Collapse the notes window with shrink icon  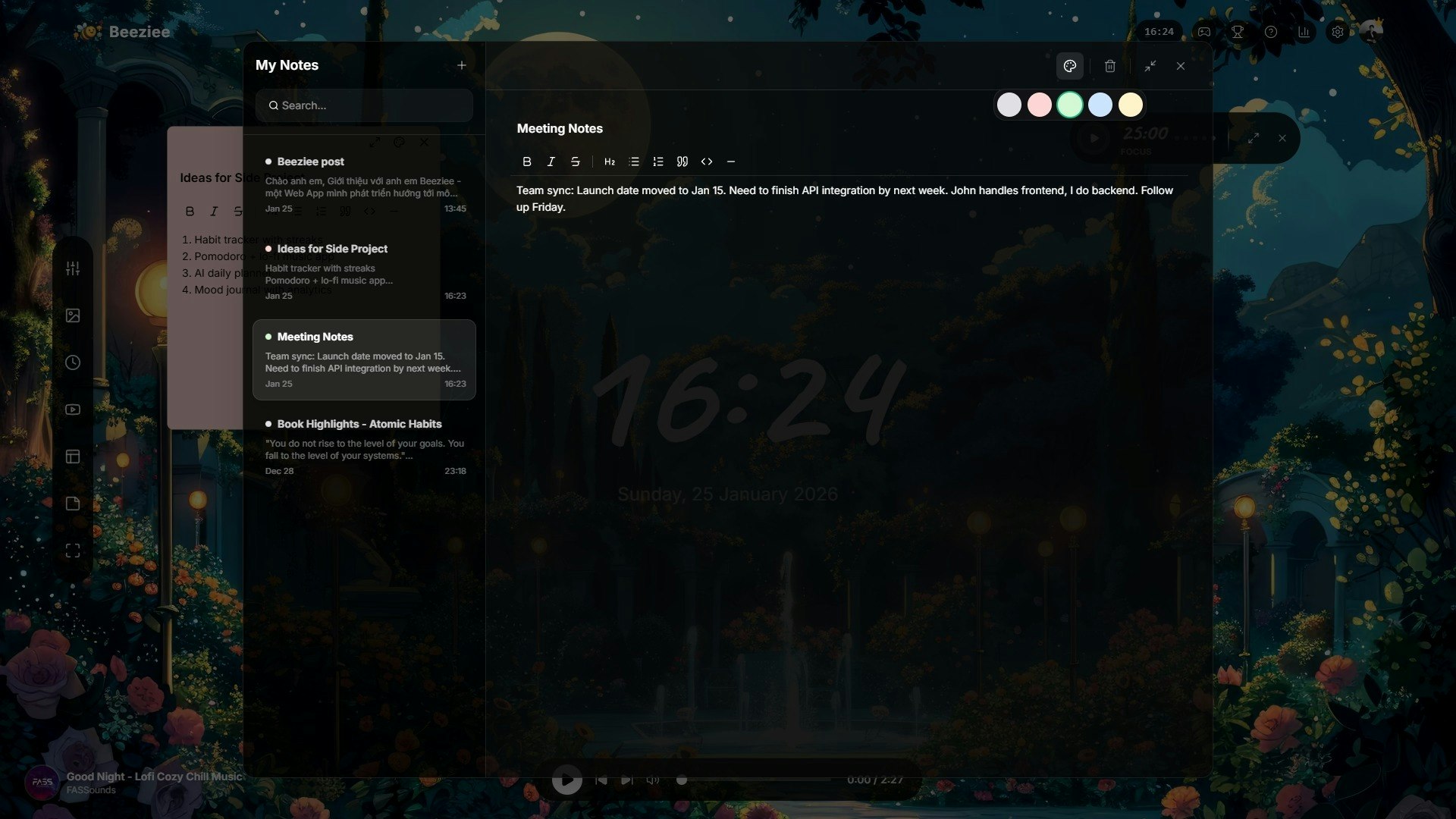click(1150, 66)
